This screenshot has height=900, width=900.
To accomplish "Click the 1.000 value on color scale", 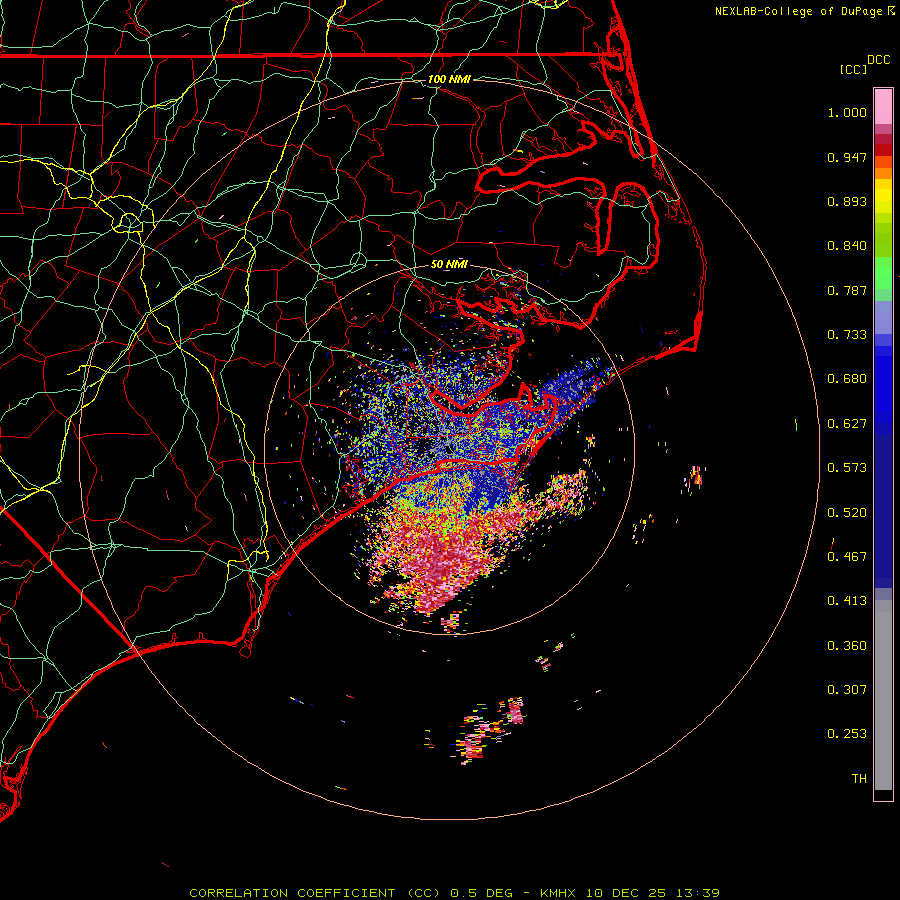I will click(847, 112).
